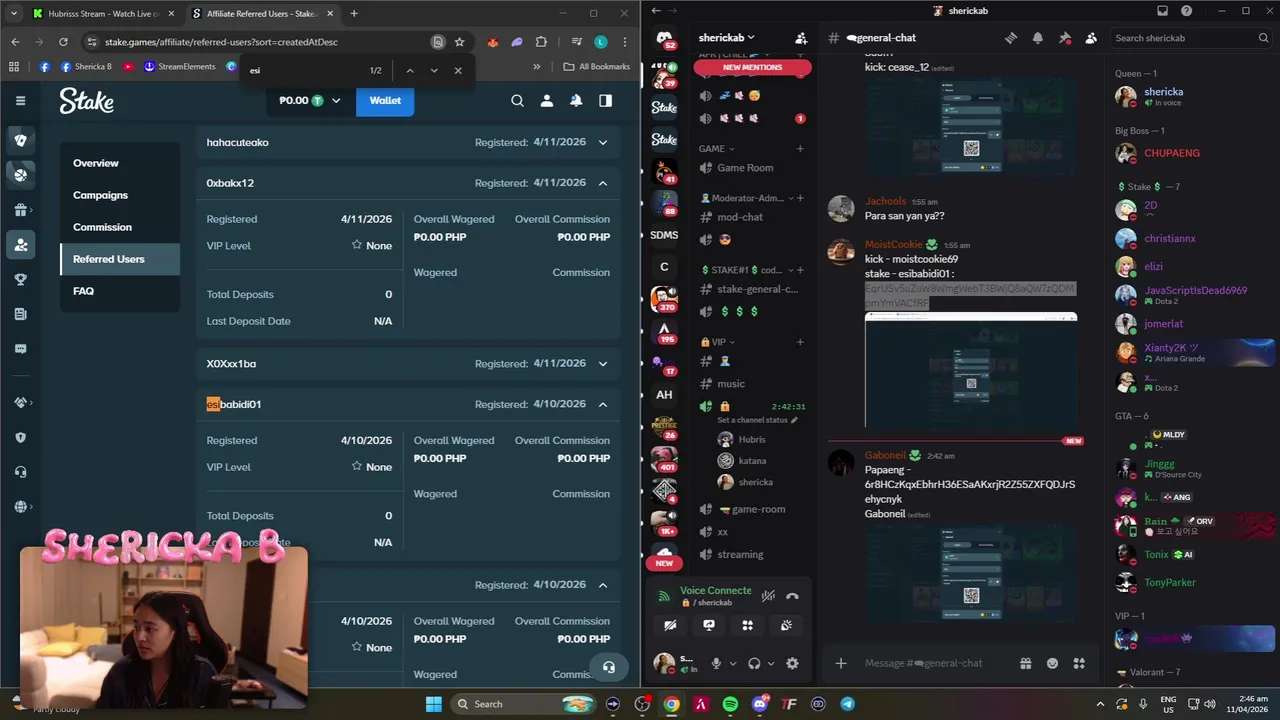1280x720 pixels.
Task: Open Discord help question mark
Action: (x=1186, y=11)
